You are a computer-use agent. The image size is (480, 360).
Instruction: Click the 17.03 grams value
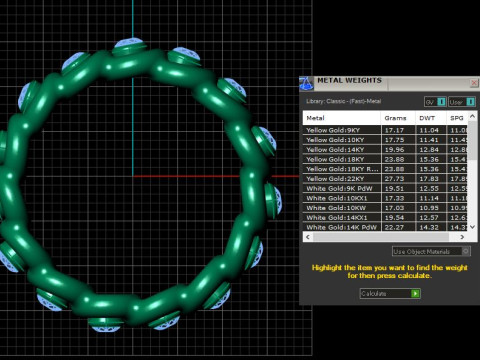click(x=394, y=208)
